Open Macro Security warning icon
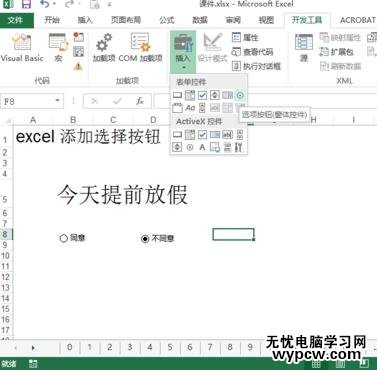 point(78,66)
